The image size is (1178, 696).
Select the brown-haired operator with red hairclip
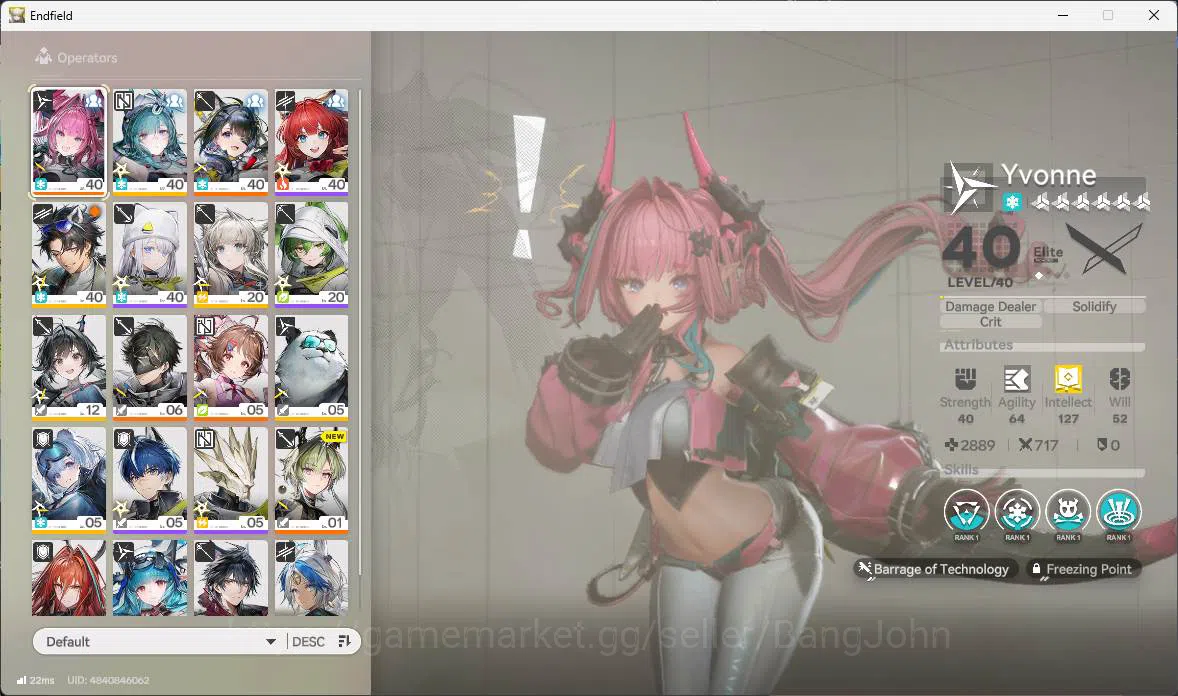click(x=231, y=367)
